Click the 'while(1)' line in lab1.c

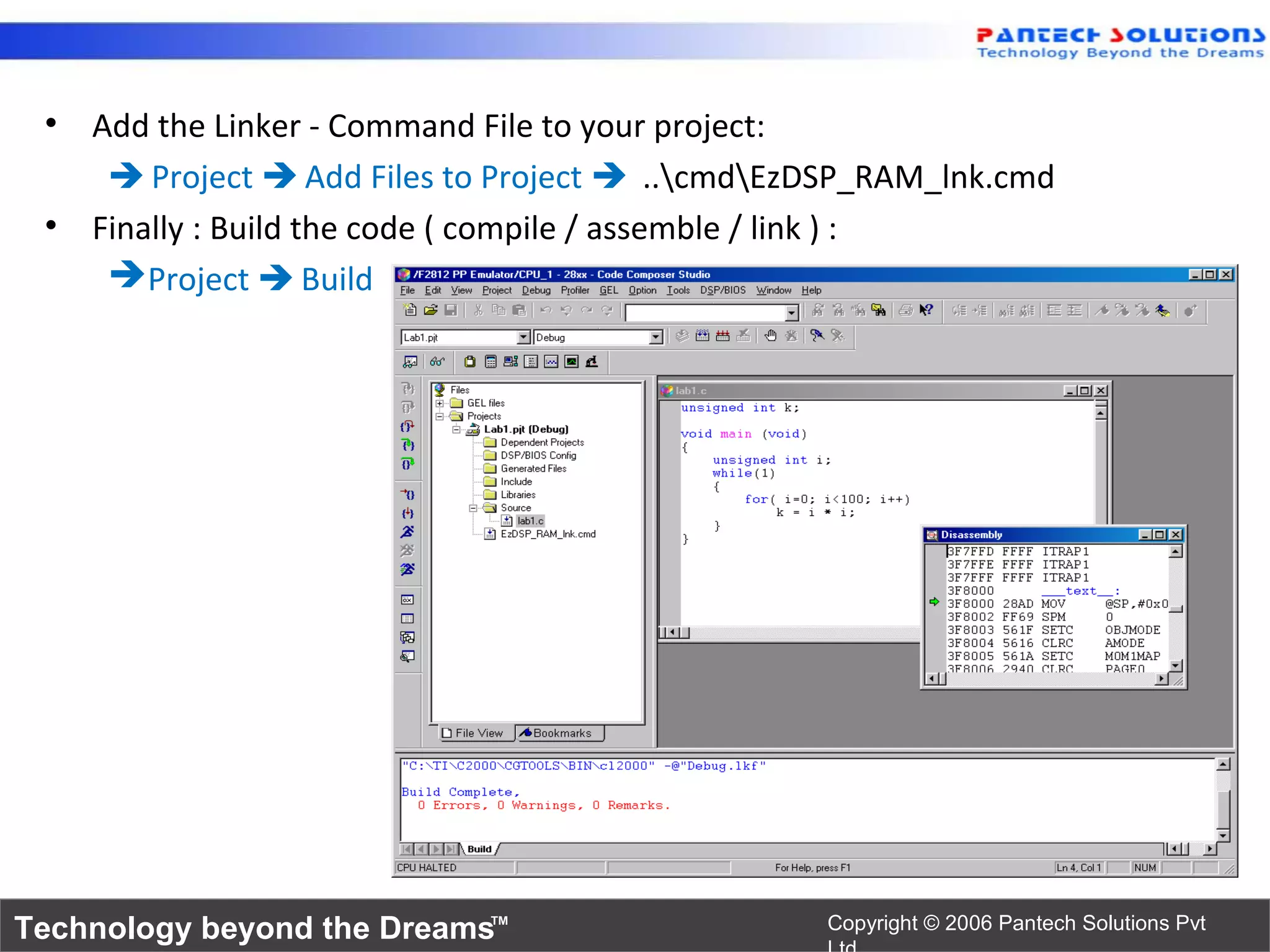pos(744,474)
